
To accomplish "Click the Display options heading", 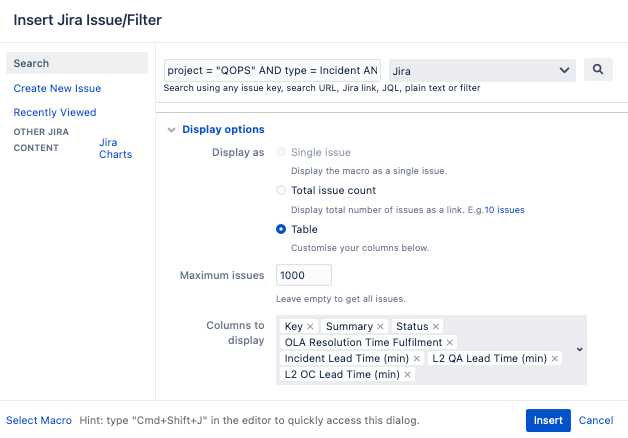I will (223, 129).
